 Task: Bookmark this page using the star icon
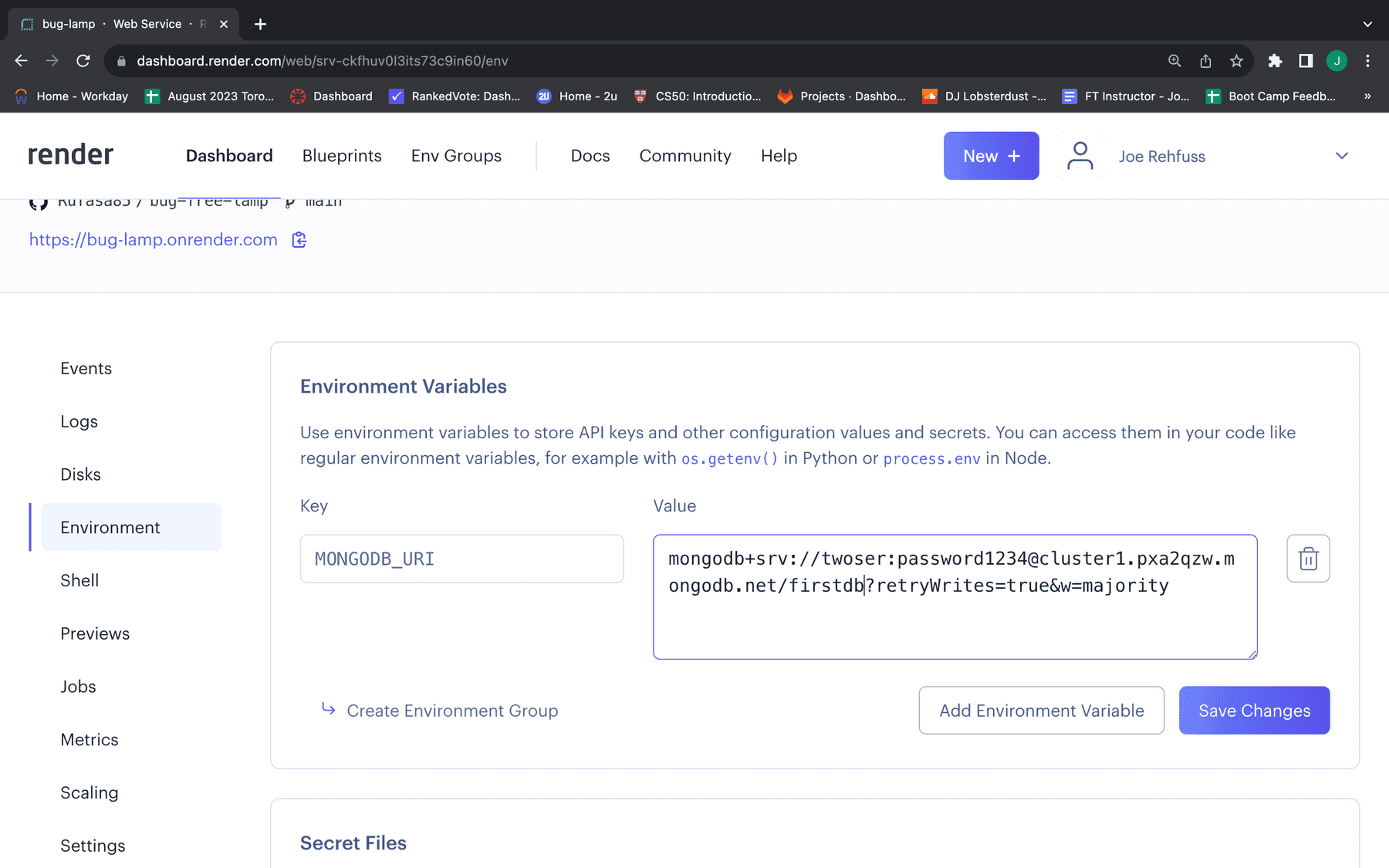click(x=1236, y=61)
